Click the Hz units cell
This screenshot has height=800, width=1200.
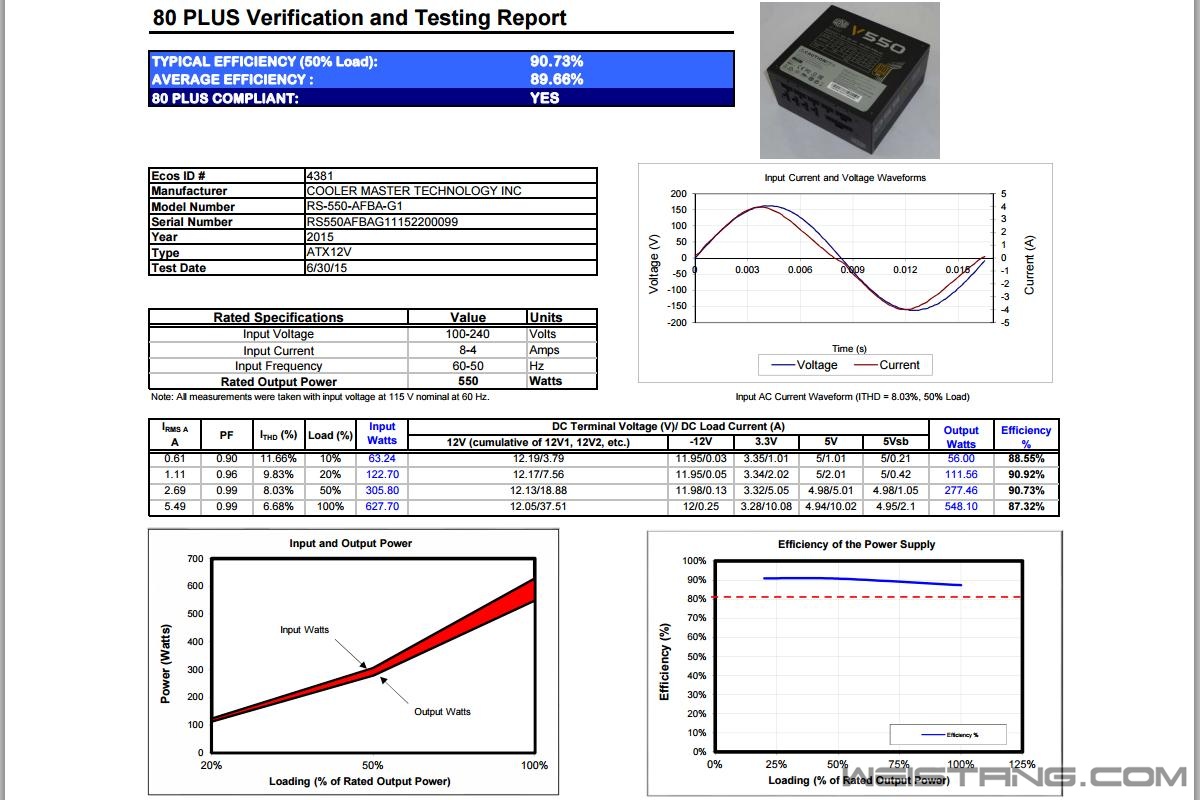(x=535, y=366)
